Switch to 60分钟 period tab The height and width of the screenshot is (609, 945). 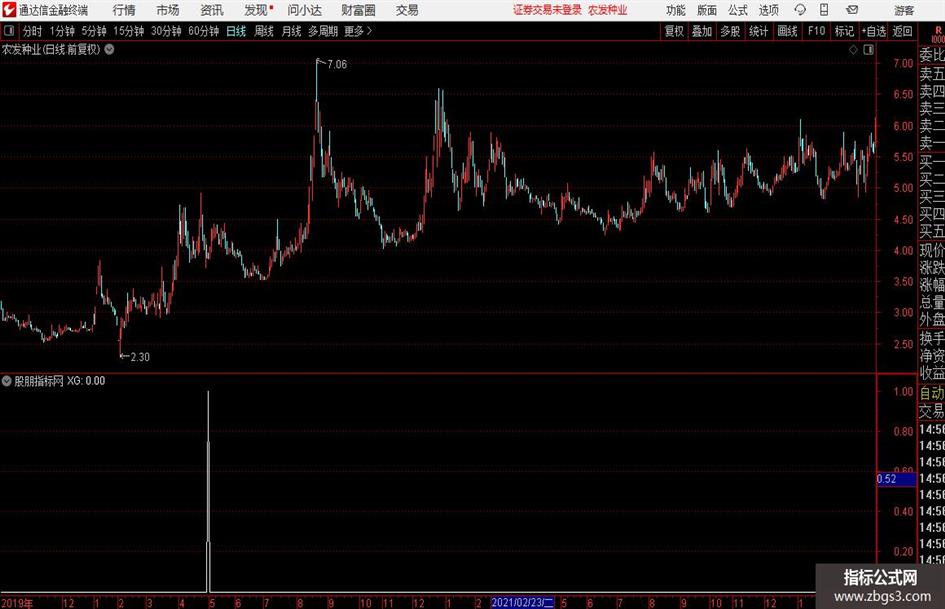(x=204, y=31)
